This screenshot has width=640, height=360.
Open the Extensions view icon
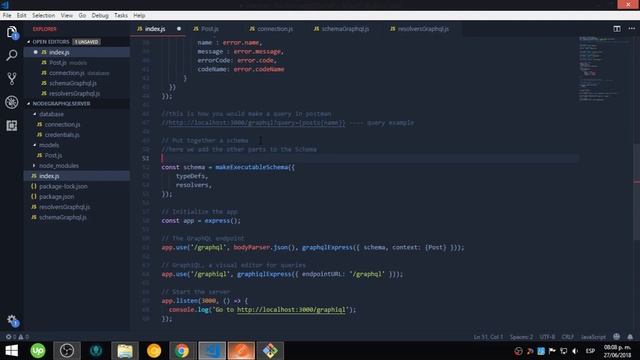11,125
